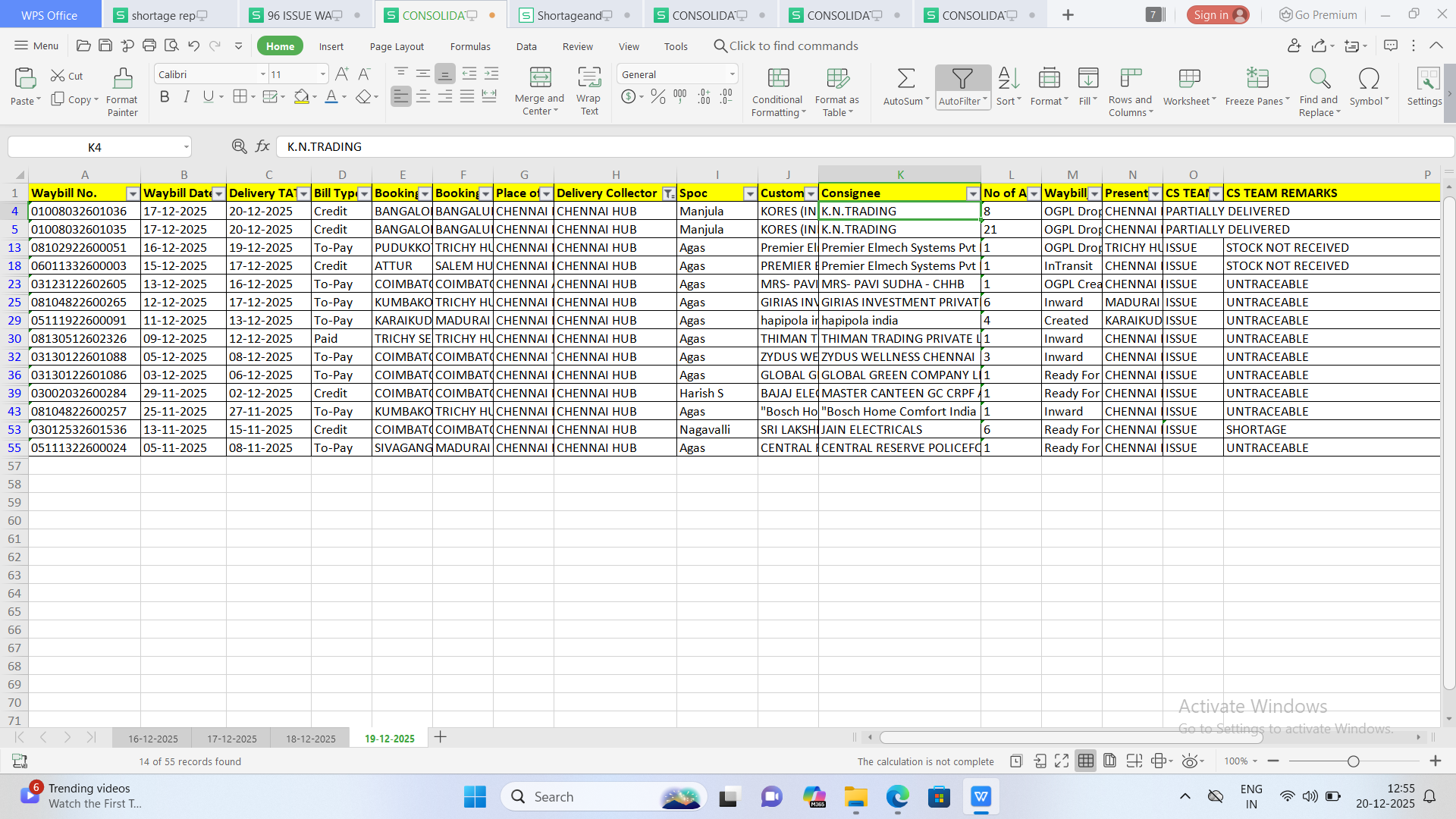Open the Consignee column filter dropdown
Viewport: 1456px width, 819px height.
[x=972, y=194]
